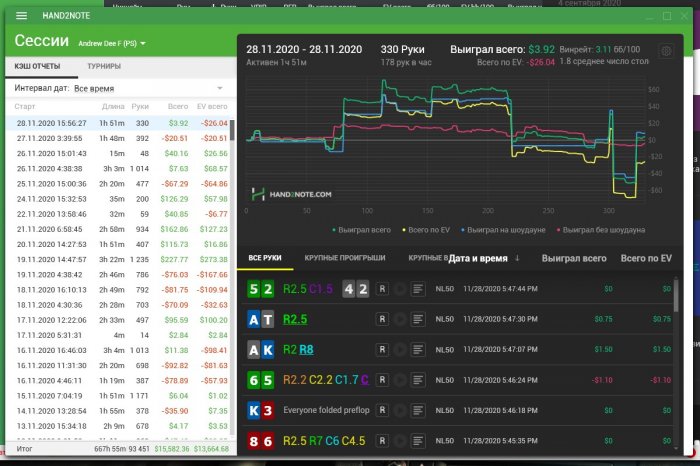
Task: Toggle the 'Выиграл всего' chart series legend
Action: point(362,230)
